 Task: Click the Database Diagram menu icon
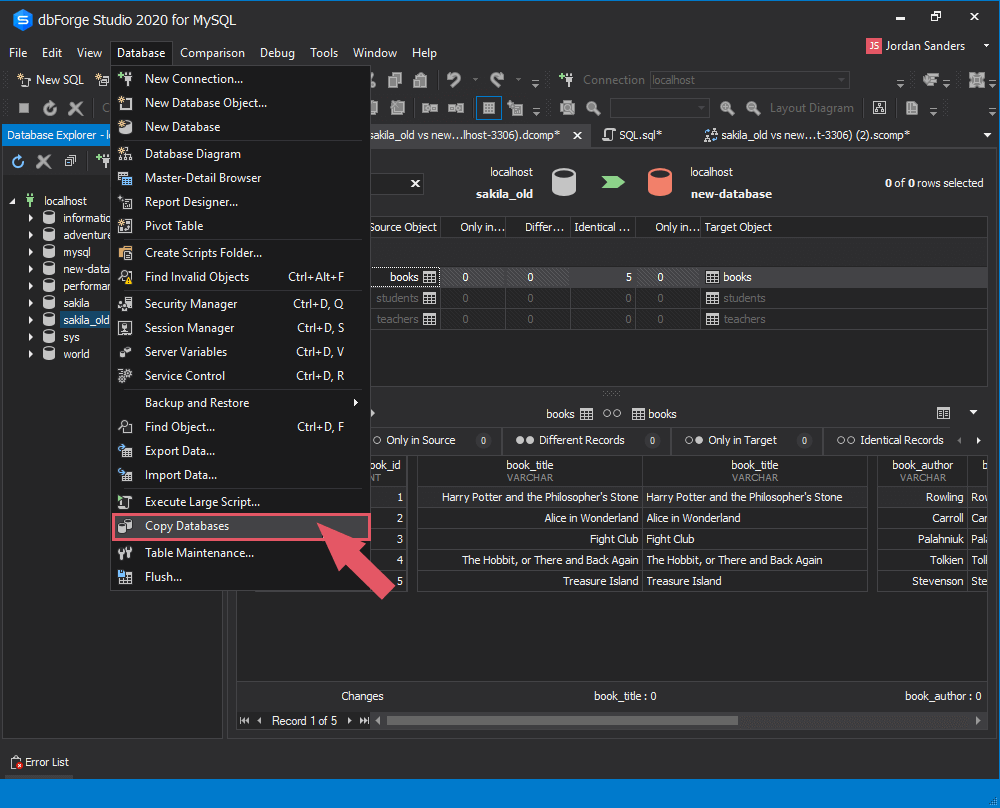127,152
